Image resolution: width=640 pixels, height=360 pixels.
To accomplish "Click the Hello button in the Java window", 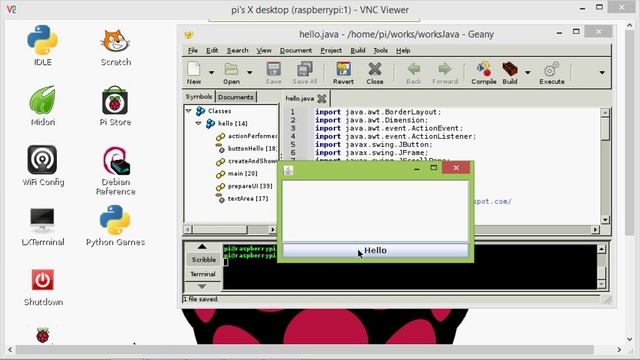I will tap(376, 250).
